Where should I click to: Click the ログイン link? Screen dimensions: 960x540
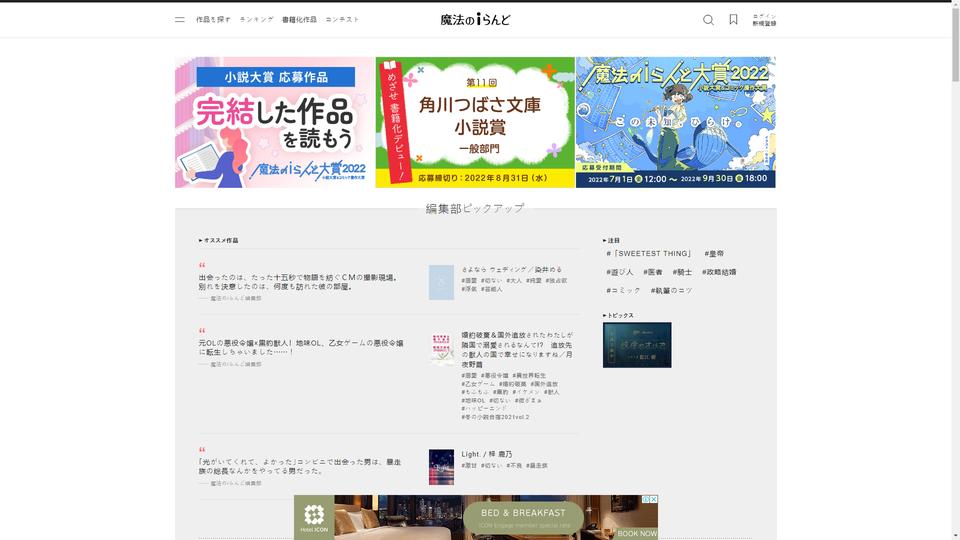tap(764, 16)
